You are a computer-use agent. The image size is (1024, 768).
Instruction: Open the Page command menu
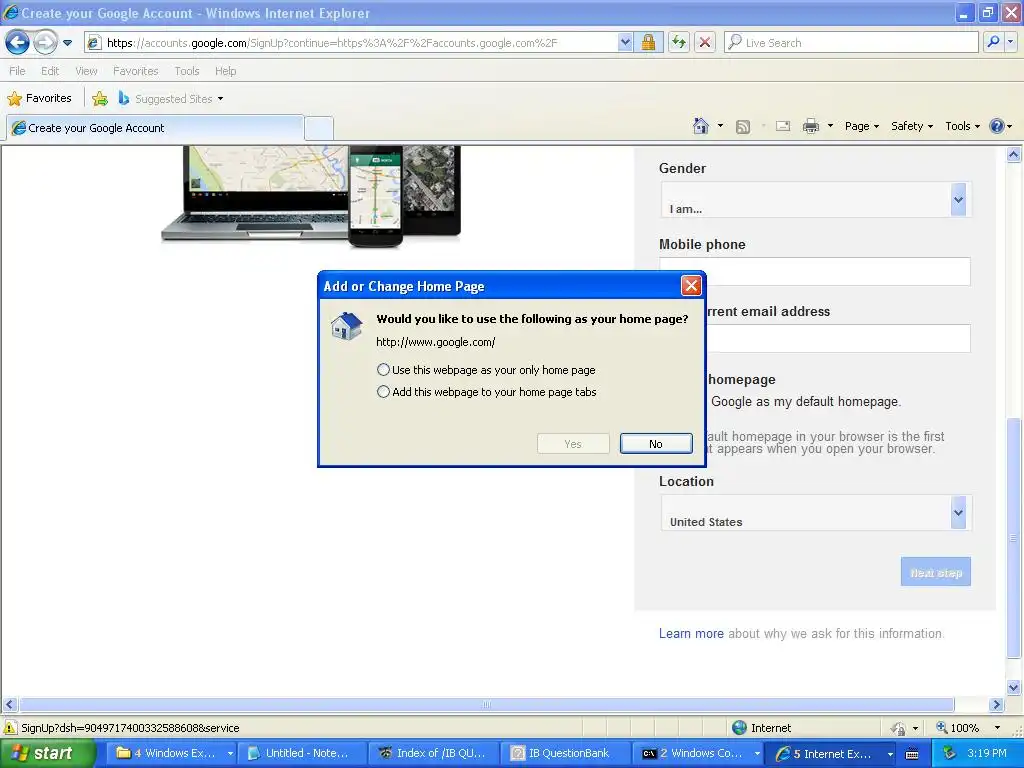861,126
